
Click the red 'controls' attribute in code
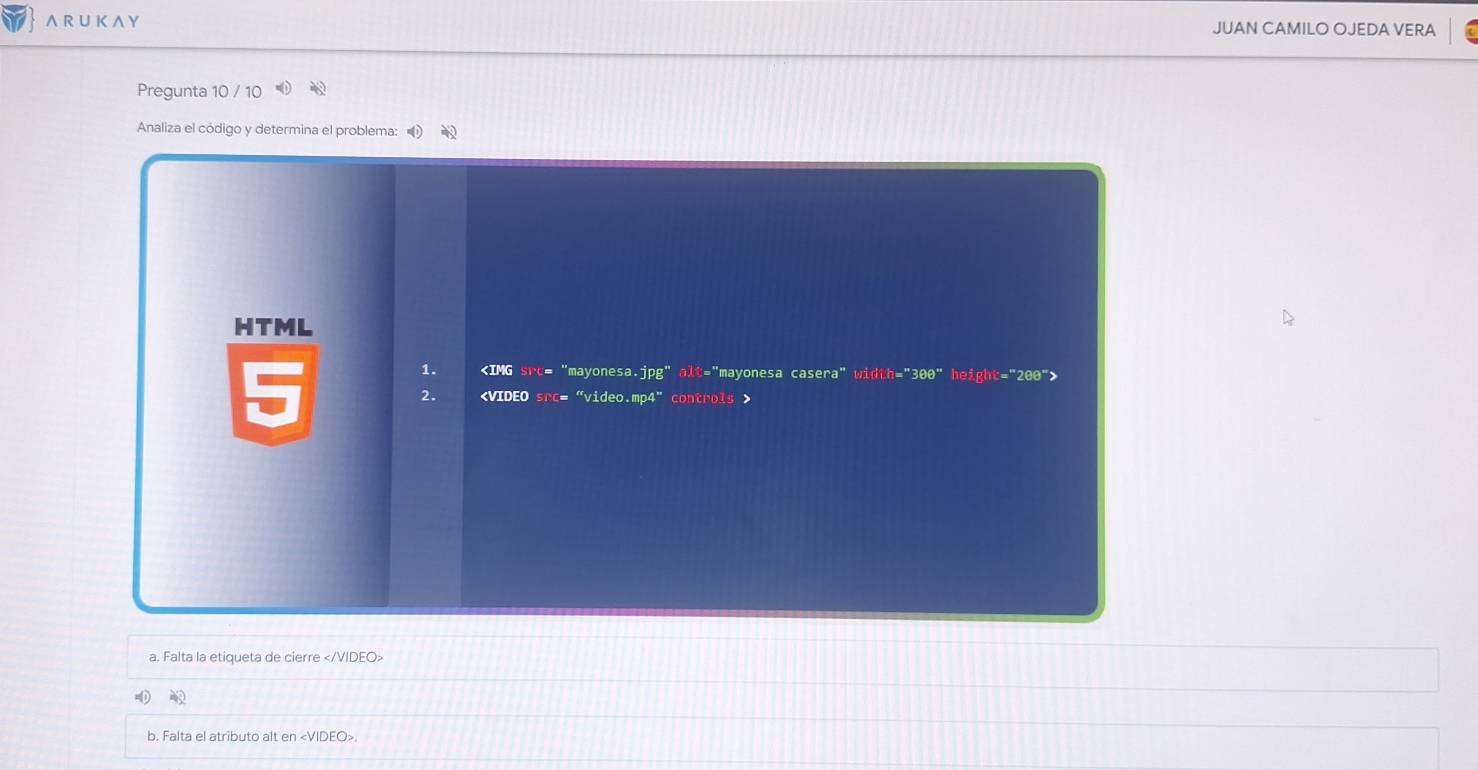[702, 399]
